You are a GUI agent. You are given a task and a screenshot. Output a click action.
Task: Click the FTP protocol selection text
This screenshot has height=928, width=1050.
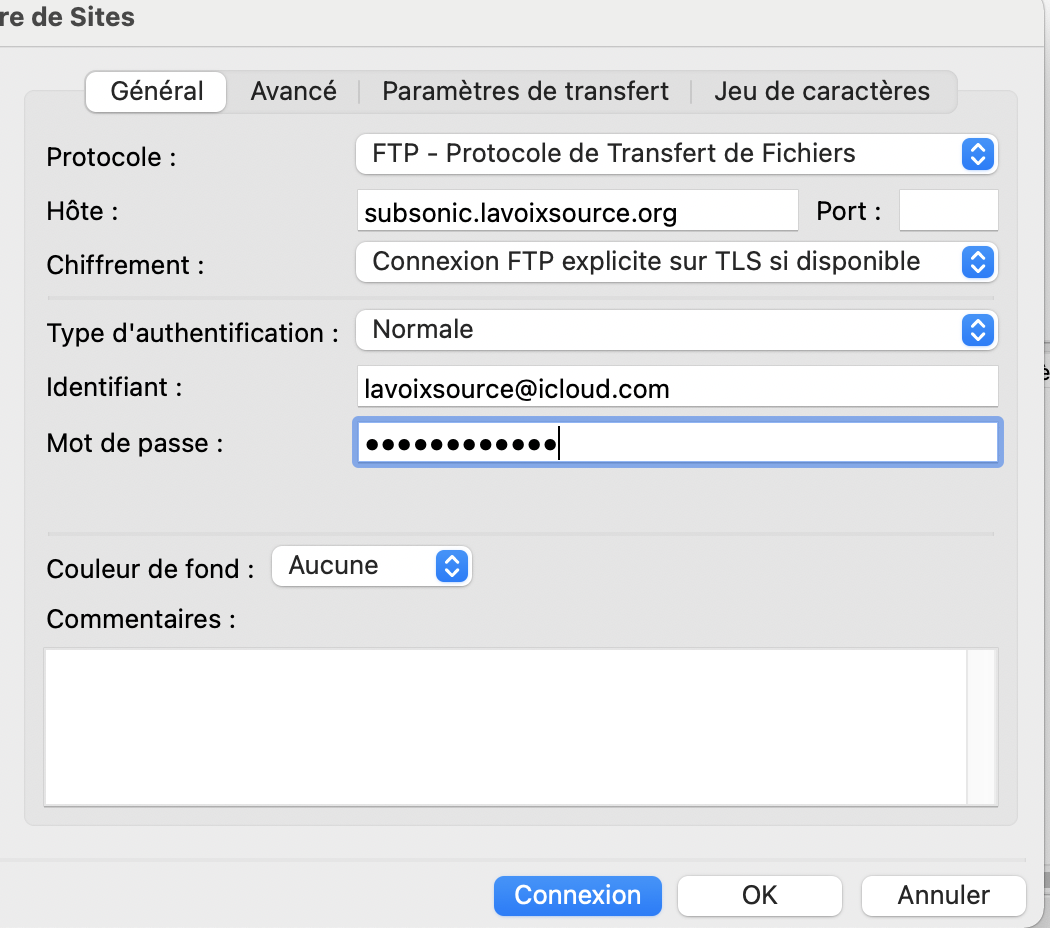click(x=613, y=154)
